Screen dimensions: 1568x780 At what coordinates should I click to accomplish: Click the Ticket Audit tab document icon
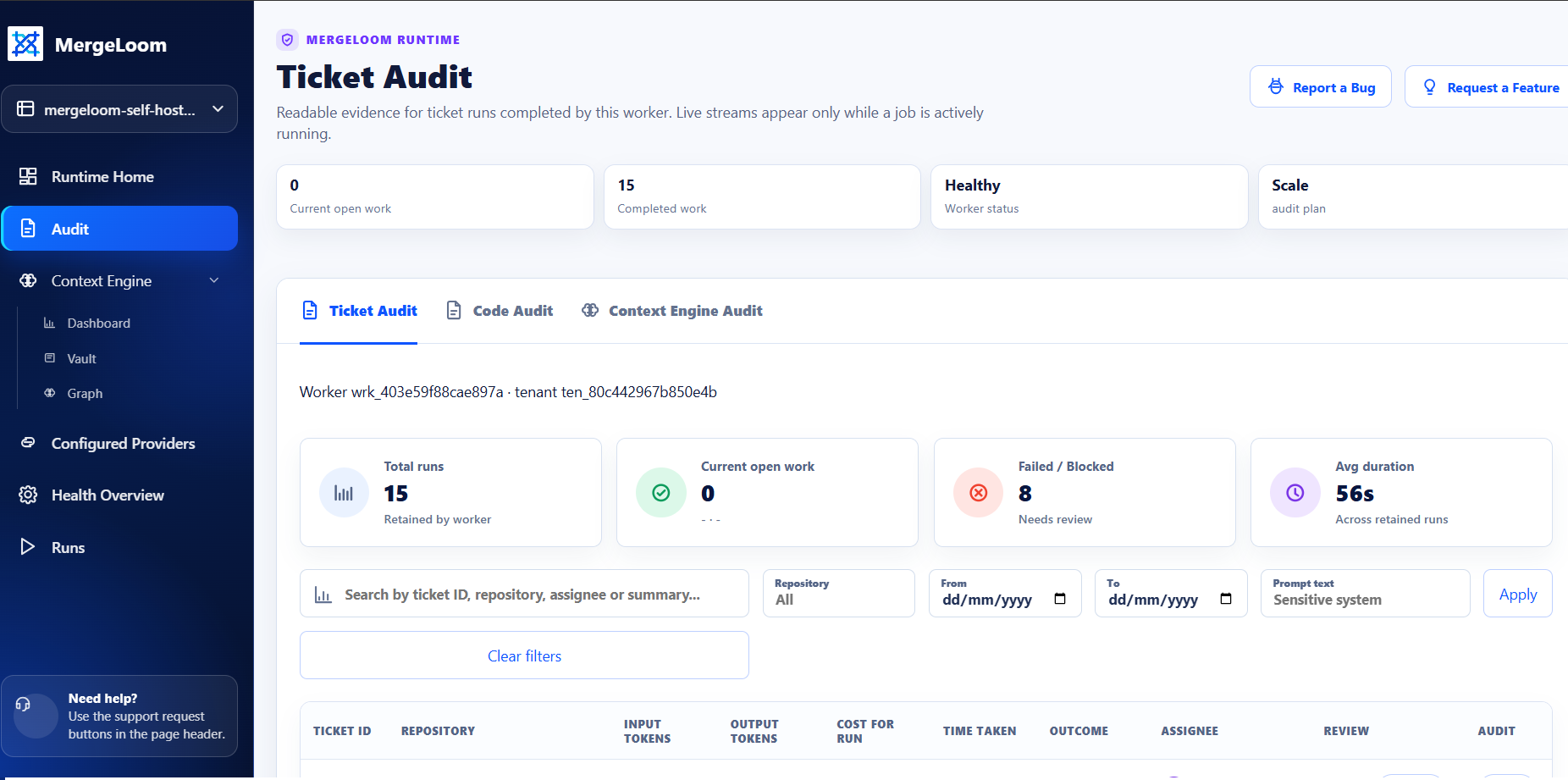310,311
